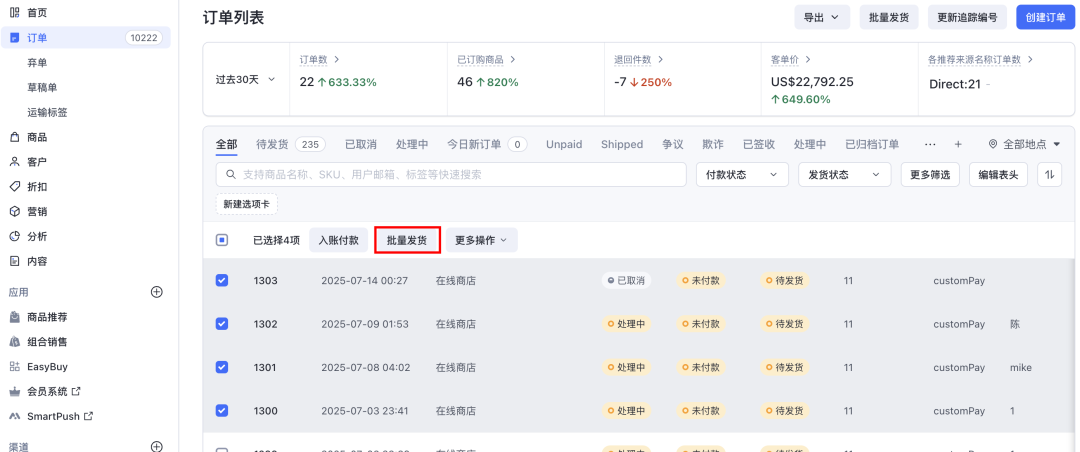Viewport: 1080px width, 452px height.
Task: Uncheck the order 1303 checkbox
Action: click(x=222, y=280)
